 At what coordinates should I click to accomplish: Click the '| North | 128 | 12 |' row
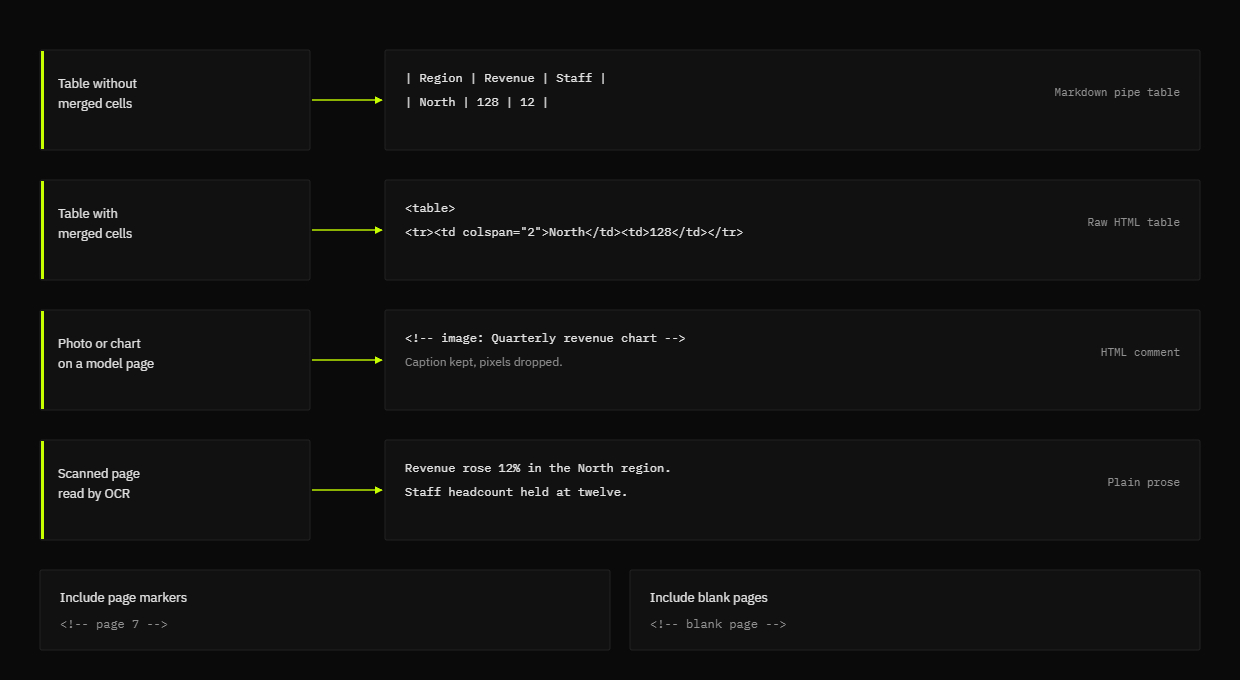pos(476,102)
